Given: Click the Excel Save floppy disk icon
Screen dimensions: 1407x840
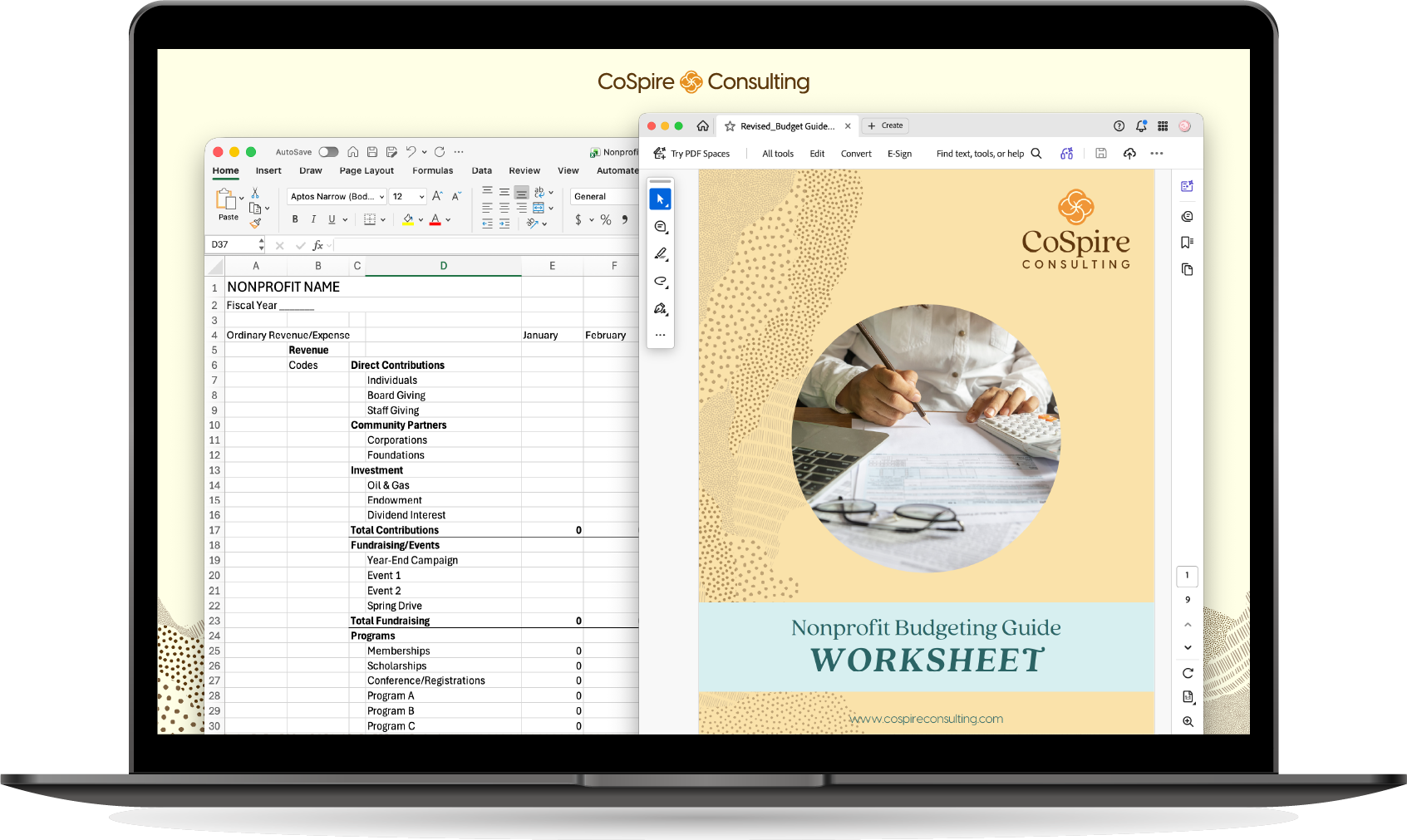Looking at the screenshot, I should coord(372,152).
